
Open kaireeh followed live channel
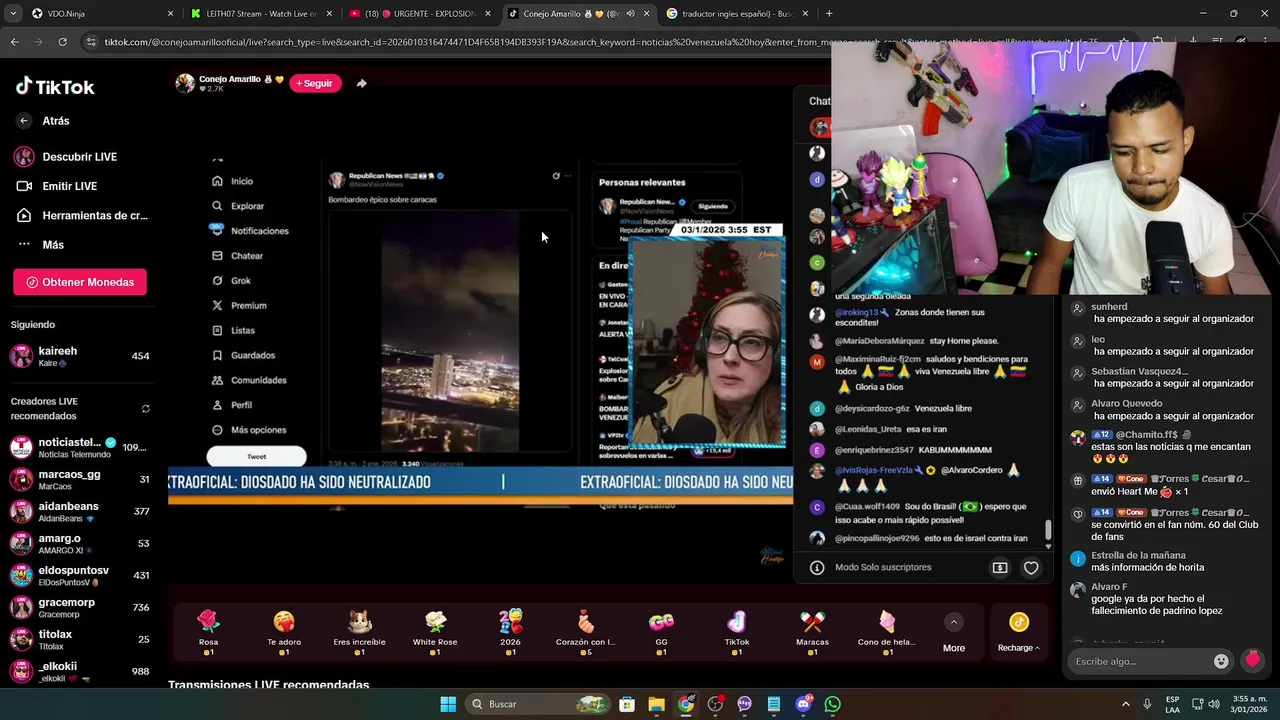click(x=80, y=356)
